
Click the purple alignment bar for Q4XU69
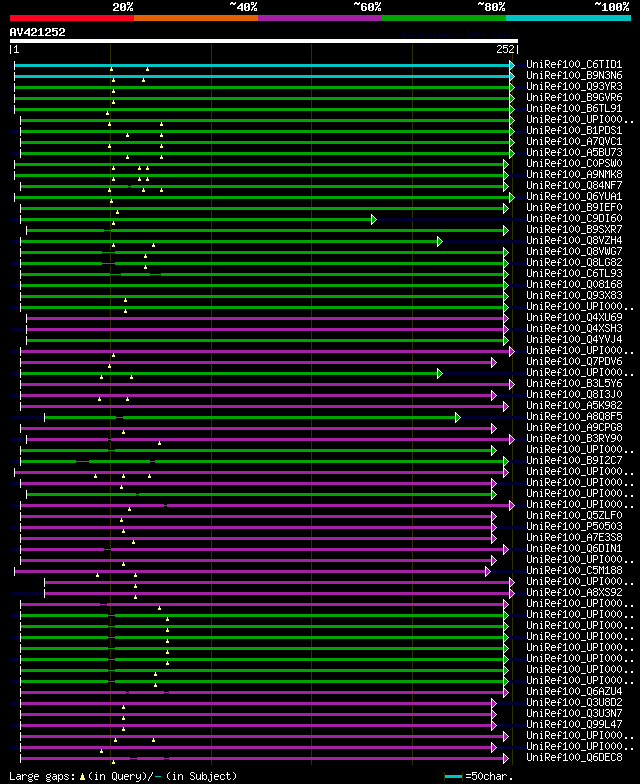coord(265,318)
